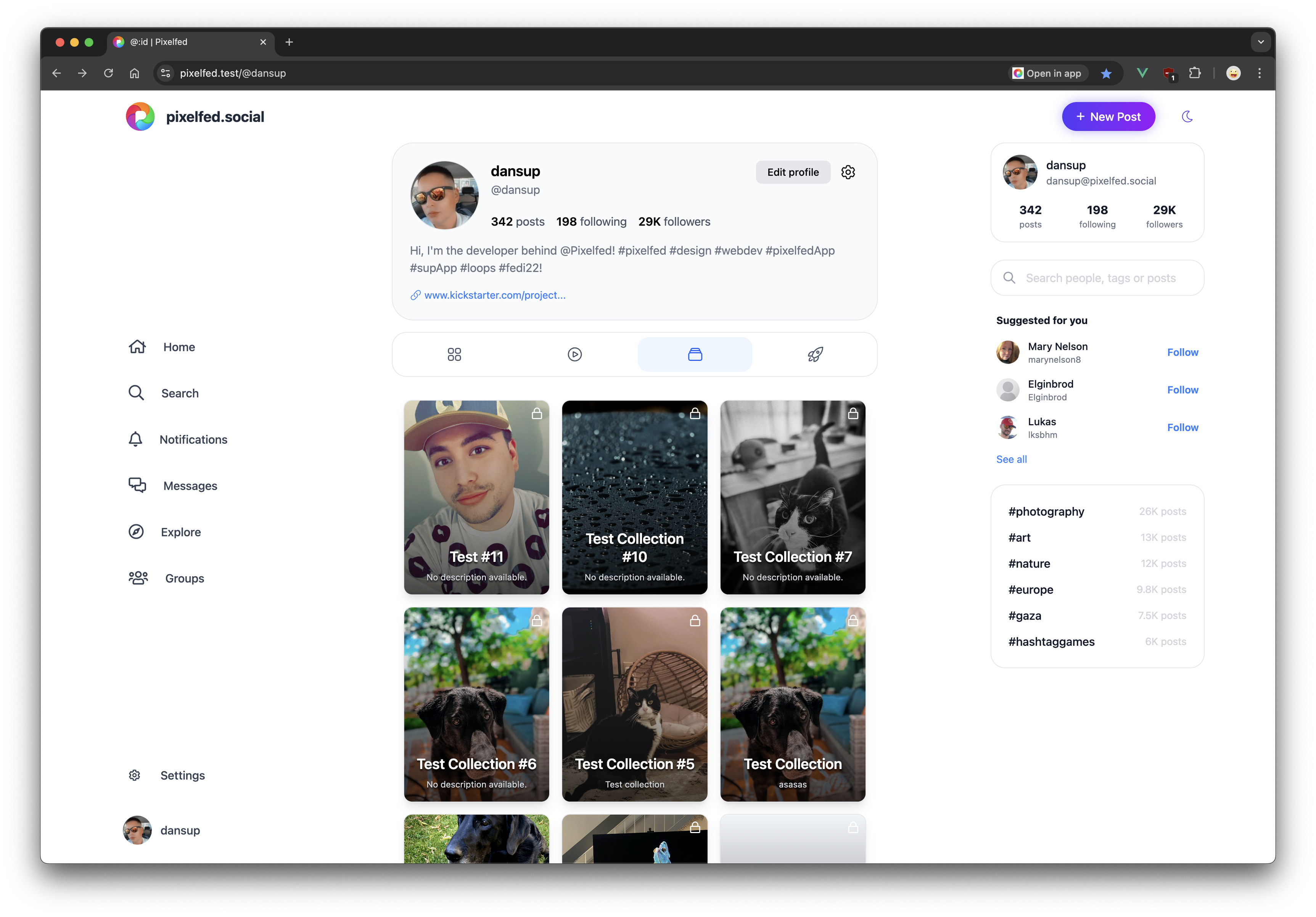Click the site info icon in address bar

166,73
